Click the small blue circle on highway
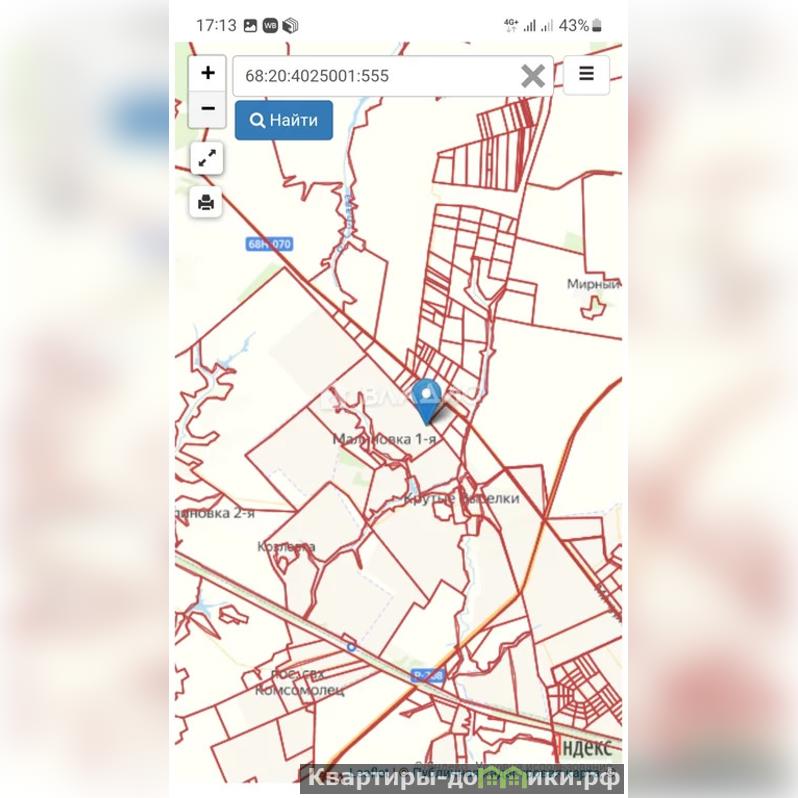 click(351, 647)
